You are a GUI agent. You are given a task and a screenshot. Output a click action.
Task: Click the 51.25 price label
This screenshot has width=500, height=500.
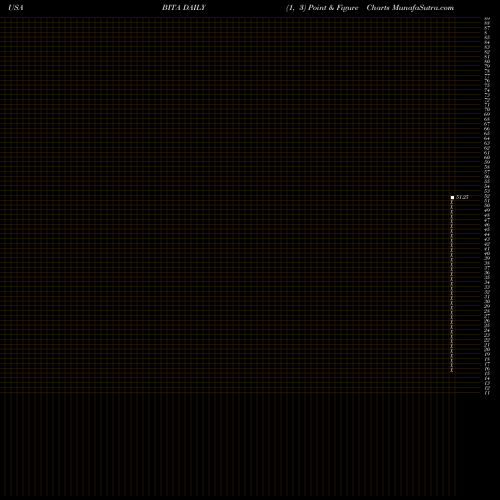(462, 197)
